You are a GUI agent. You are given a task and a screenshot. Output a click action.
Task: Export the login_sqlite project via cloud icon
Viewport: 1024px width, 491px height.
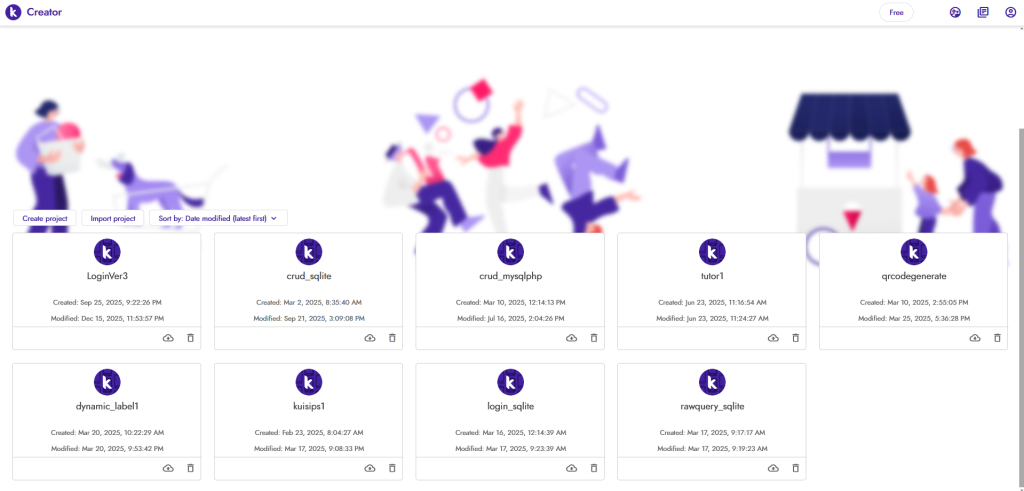coord(571,468)
